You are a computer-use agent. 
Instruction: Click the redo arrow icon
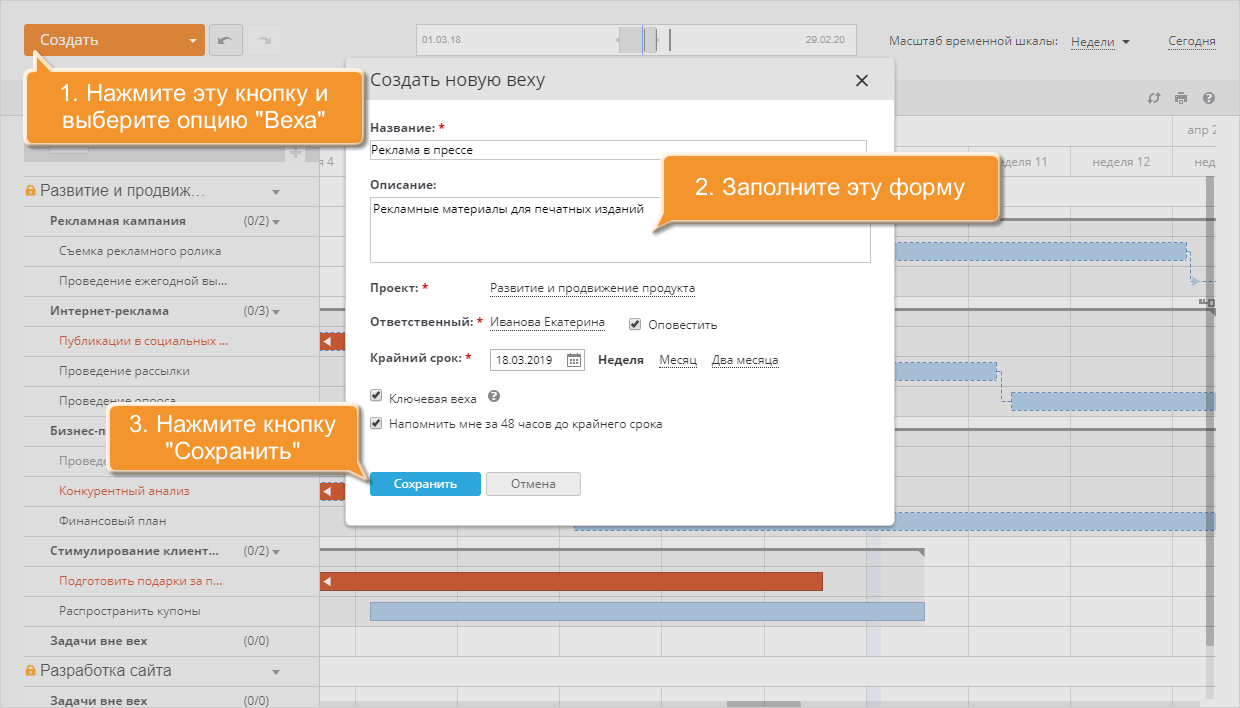coord(264,40)
